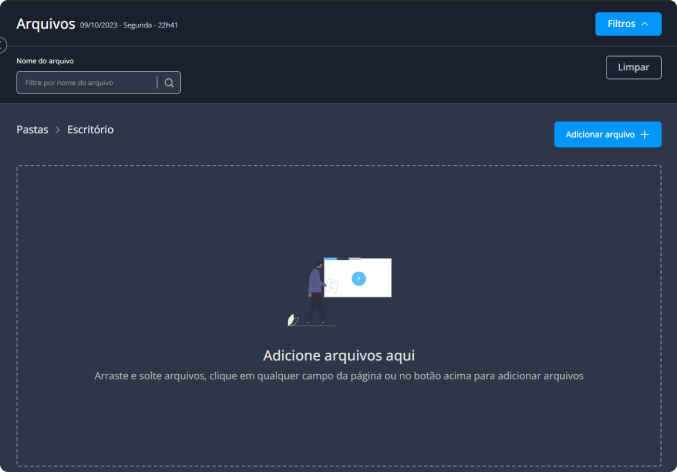Click the upload illustration in drop zone

(339, 291)
